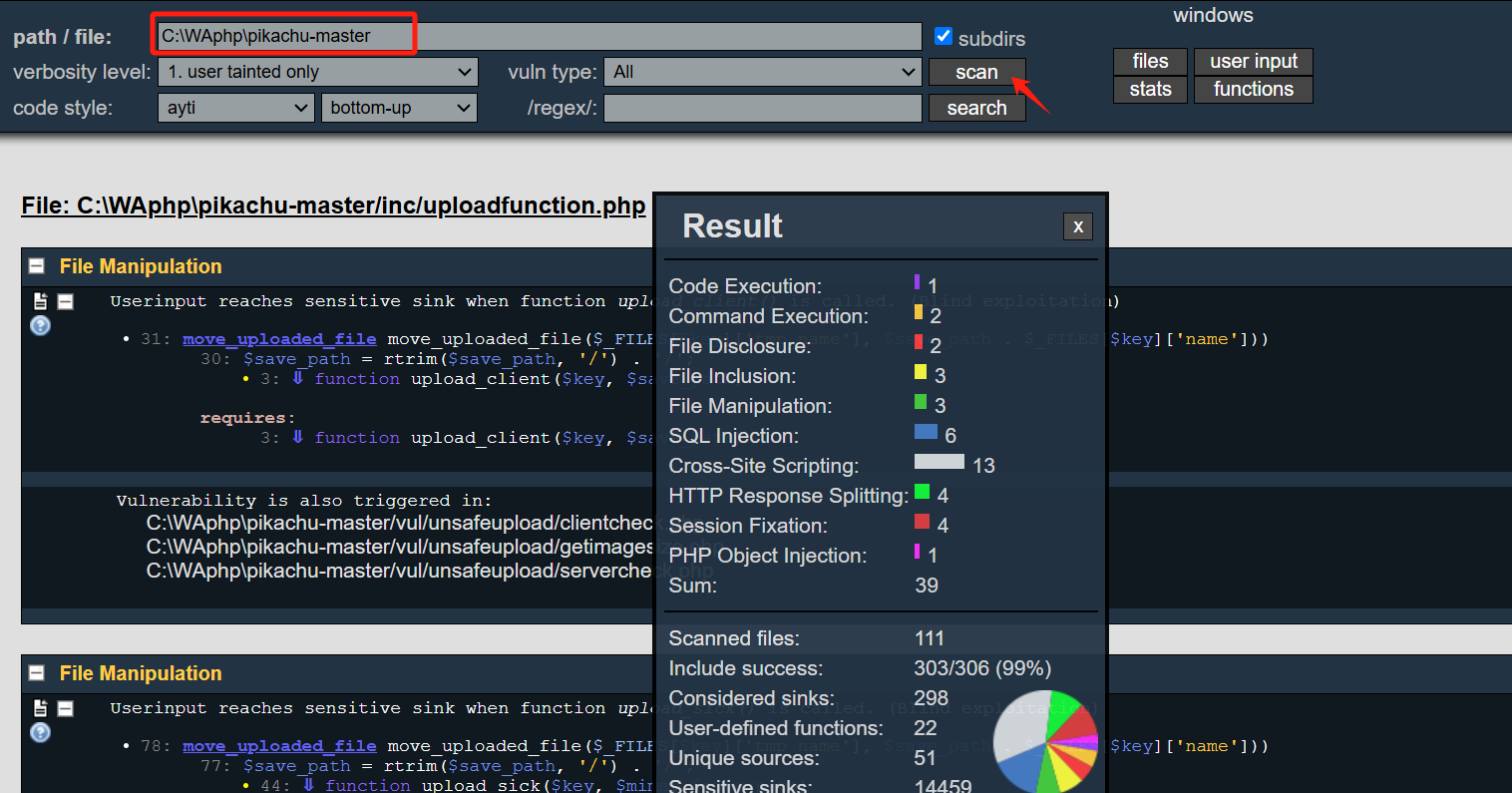Click the pie chart in Result panel

coord(1045,740)
